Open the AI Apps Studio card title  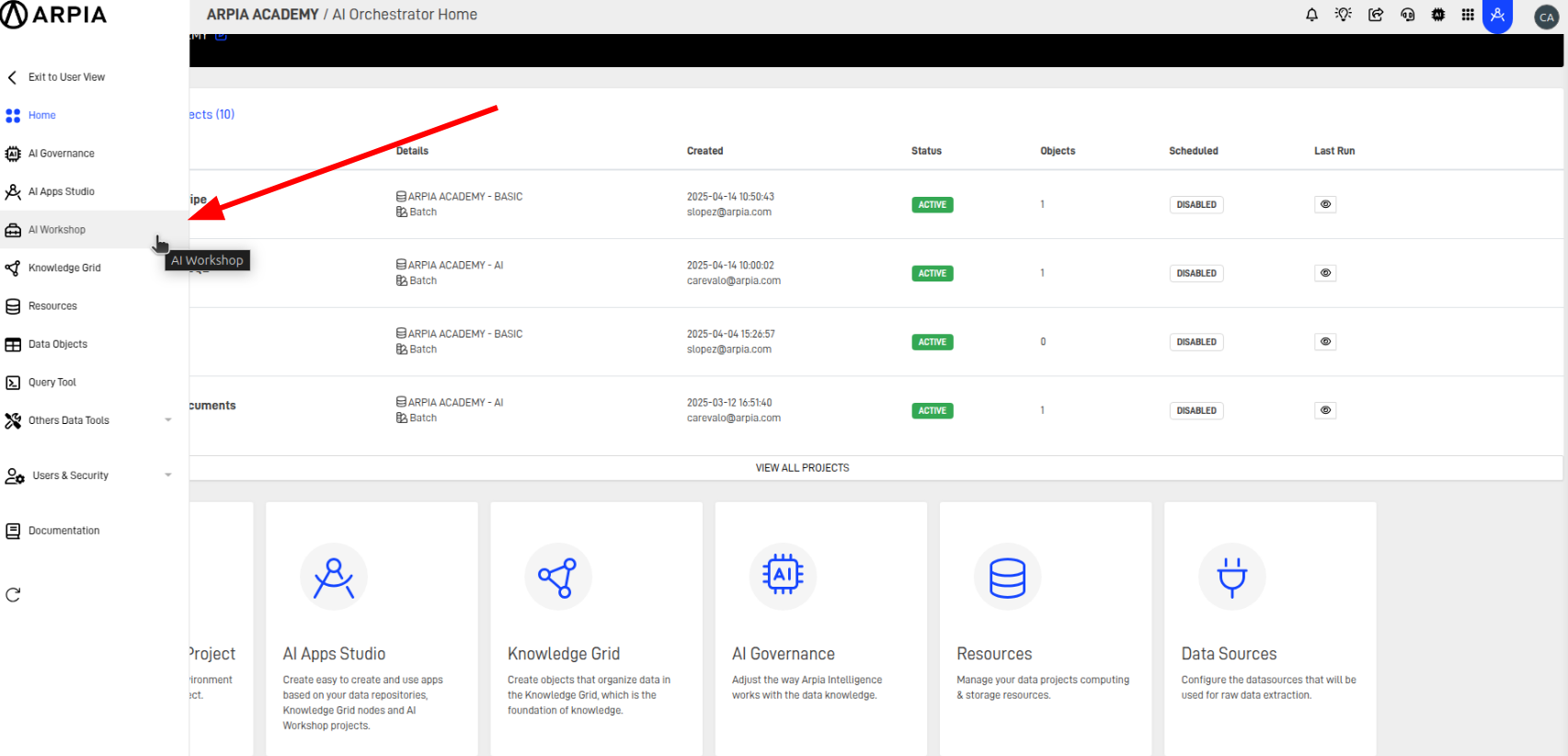click(334, 654)
